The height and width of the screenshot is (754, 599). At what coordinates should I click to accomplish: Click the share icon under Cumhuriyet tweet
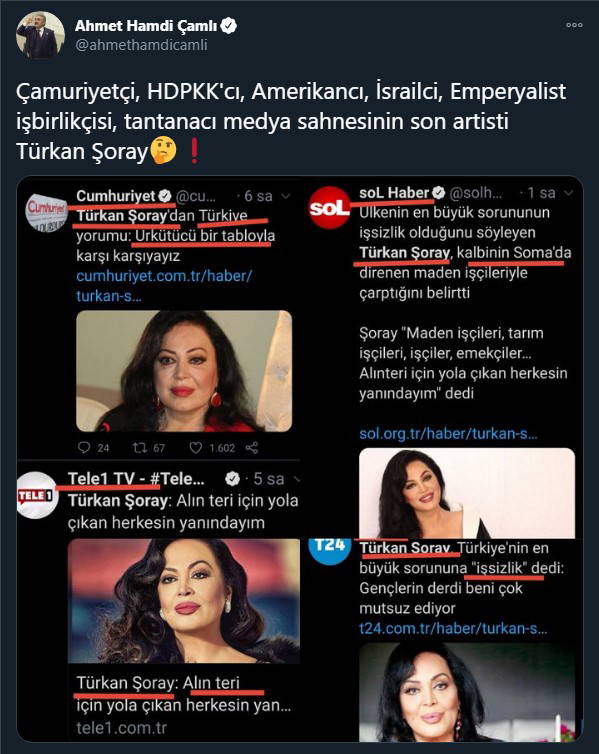[x=252, y=448]
